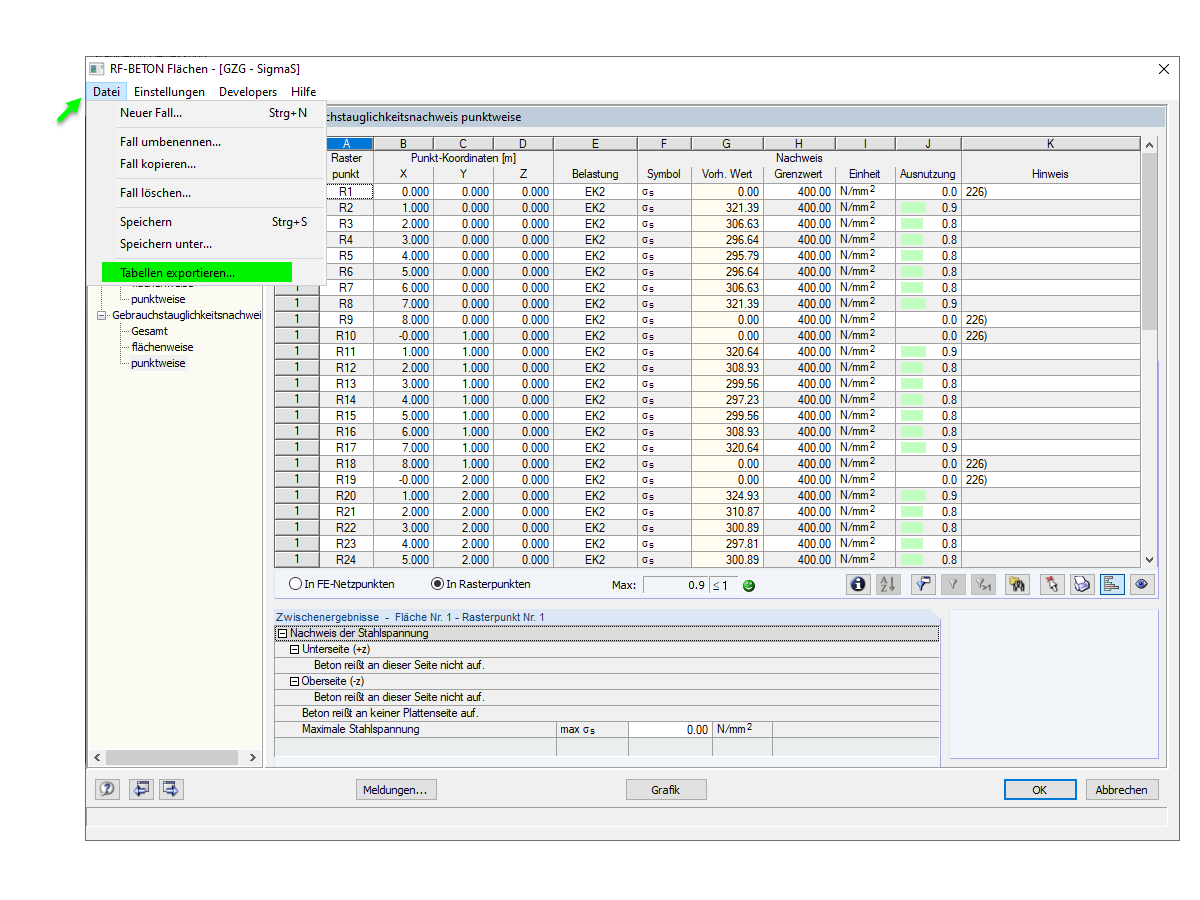Show the result diagram chart icon

[x=1112, y=584]
